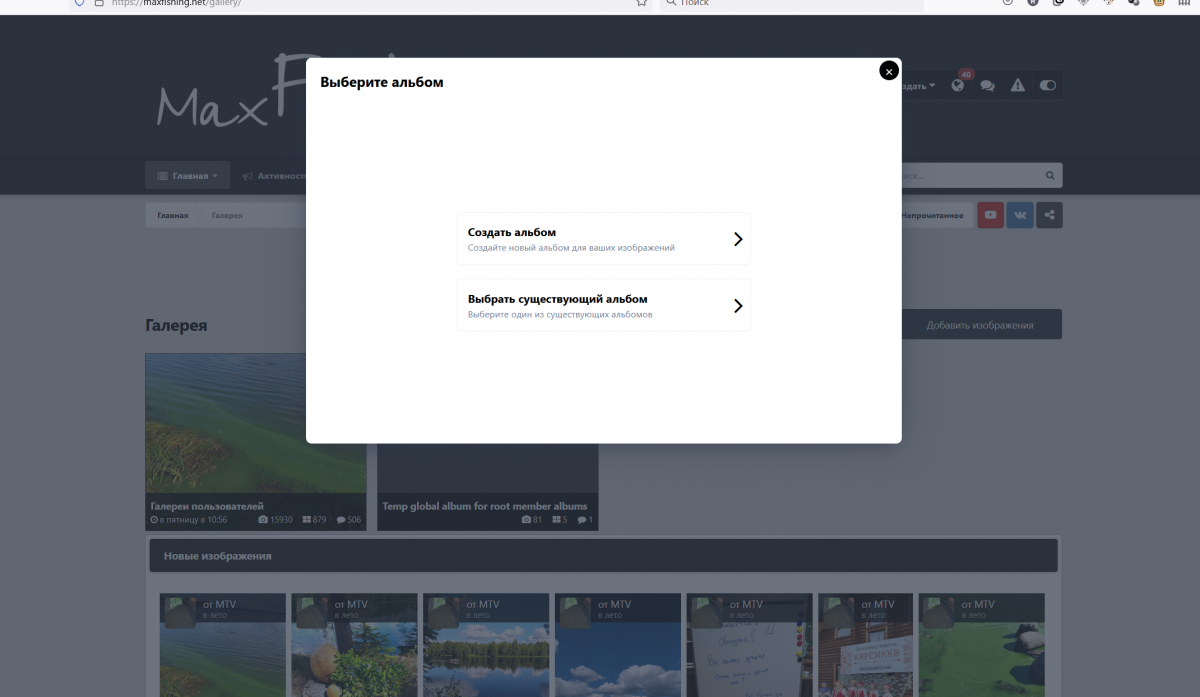This screenshot has width=1200, height=697.
Task: Click the share icon button
Action: pyautogui.click(x=1049, y=215)
